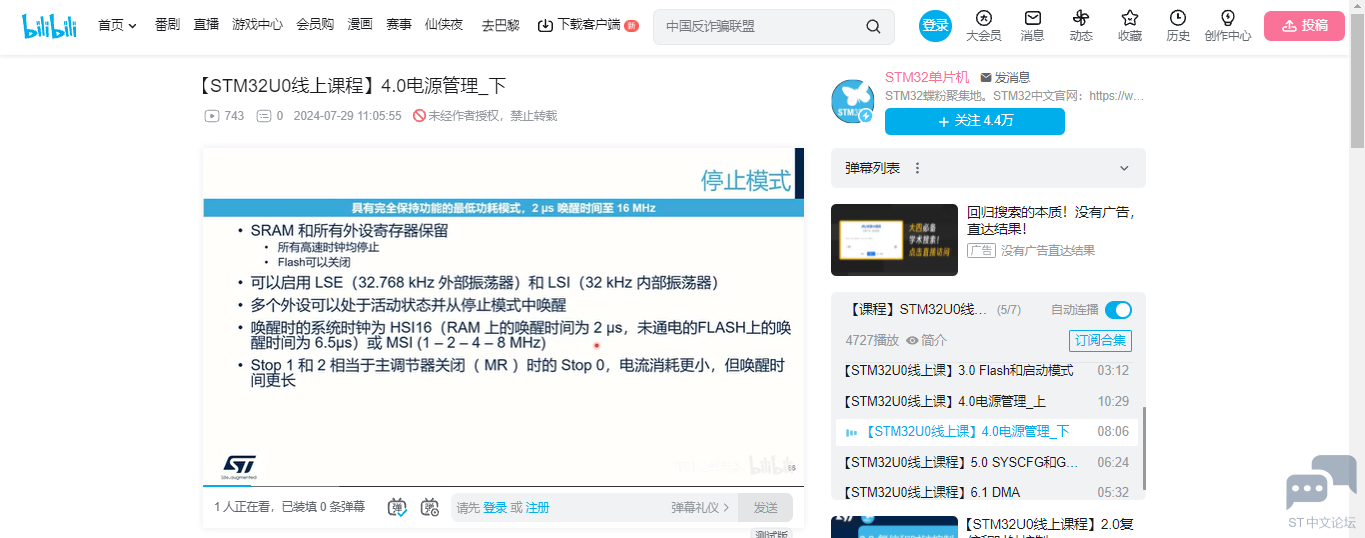
Task: Click the 关注 4.4万 follow button
Action: pyautogui.click(x=975, y=121)
